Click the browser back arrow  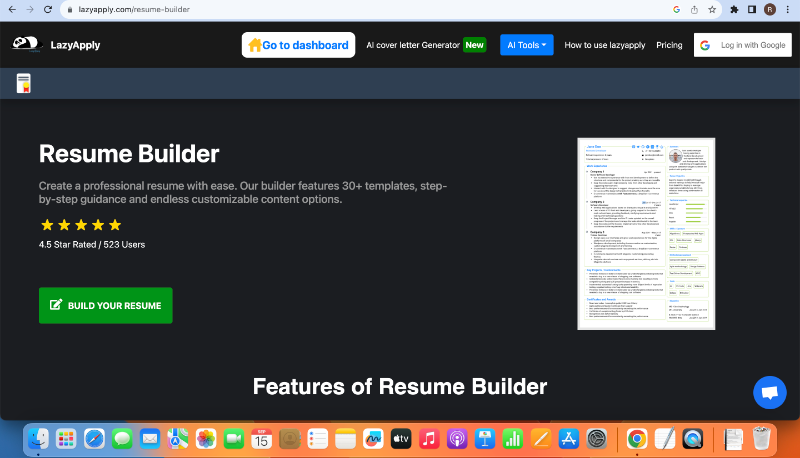pyautogui.click(x=12, y=9)
